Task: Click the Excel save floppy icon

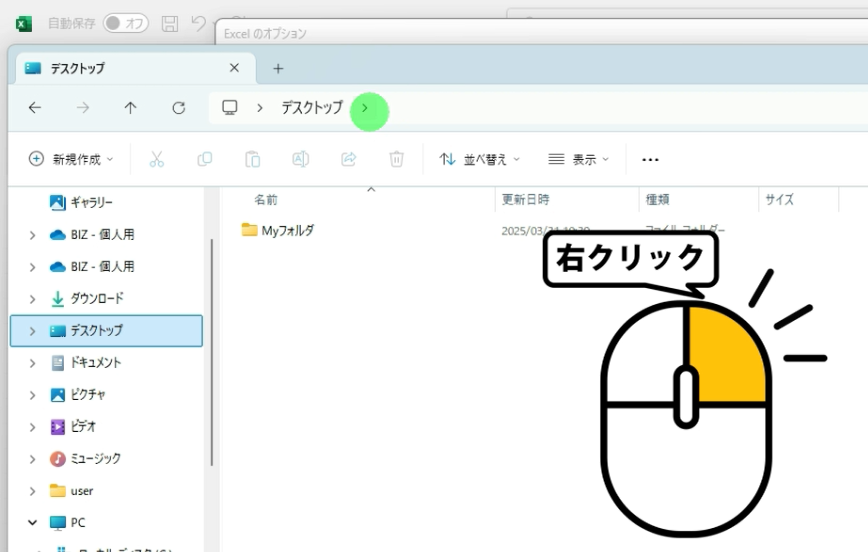Action: [169, 23]
